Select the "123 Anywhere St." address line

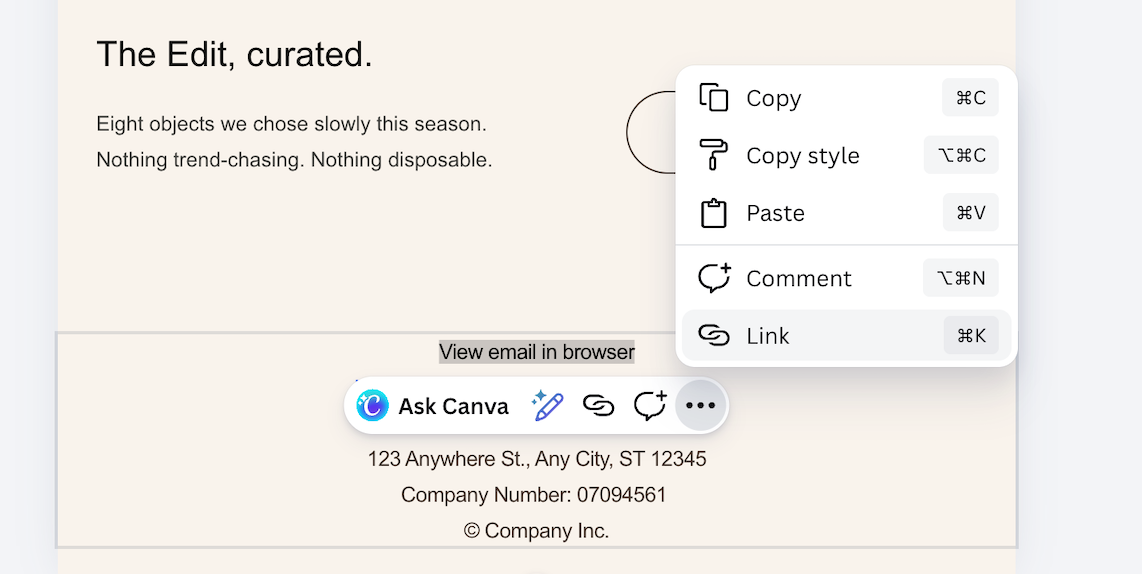click(x=536, y=459)
